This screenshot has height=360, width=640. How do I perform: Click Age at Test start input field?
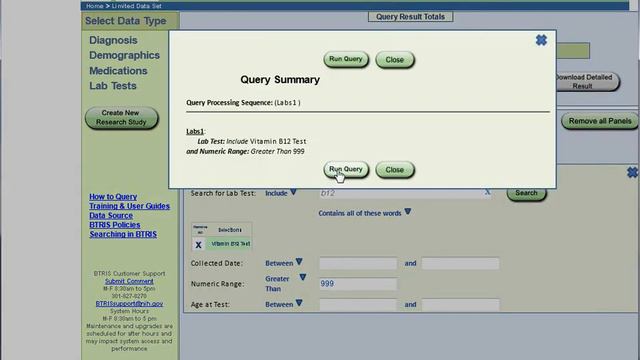(358, 304)
